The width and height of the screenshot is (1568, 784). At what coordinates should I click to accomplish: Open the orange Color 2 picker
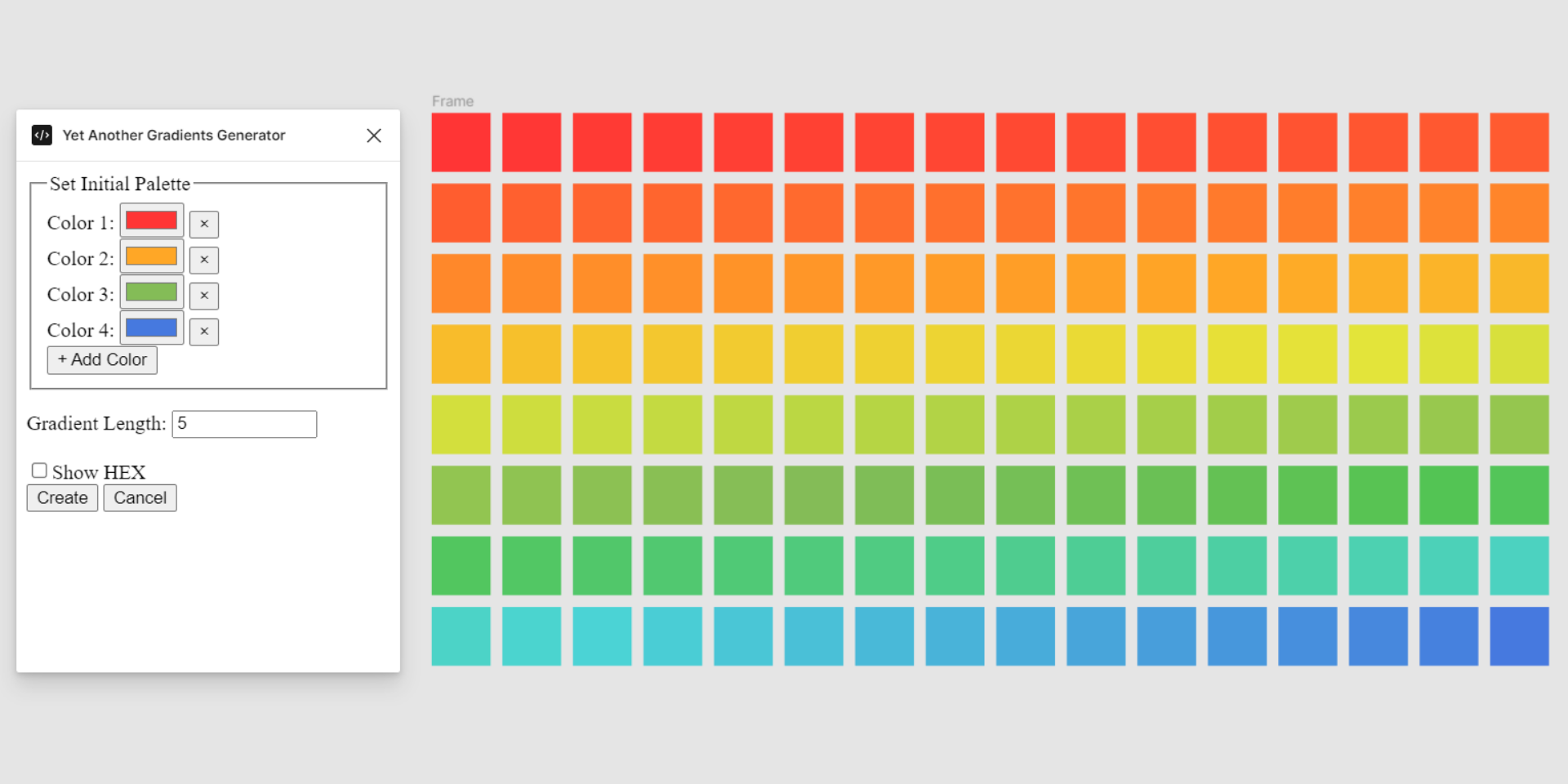(152, 256)
